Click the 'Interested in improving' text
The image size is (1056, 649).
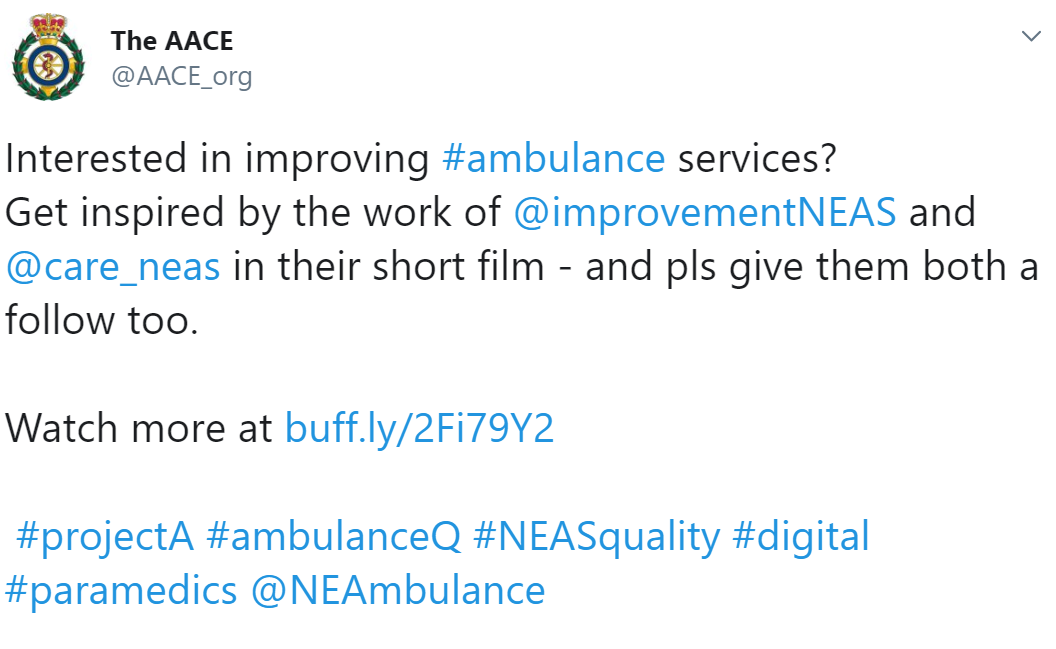coord(217,159)
